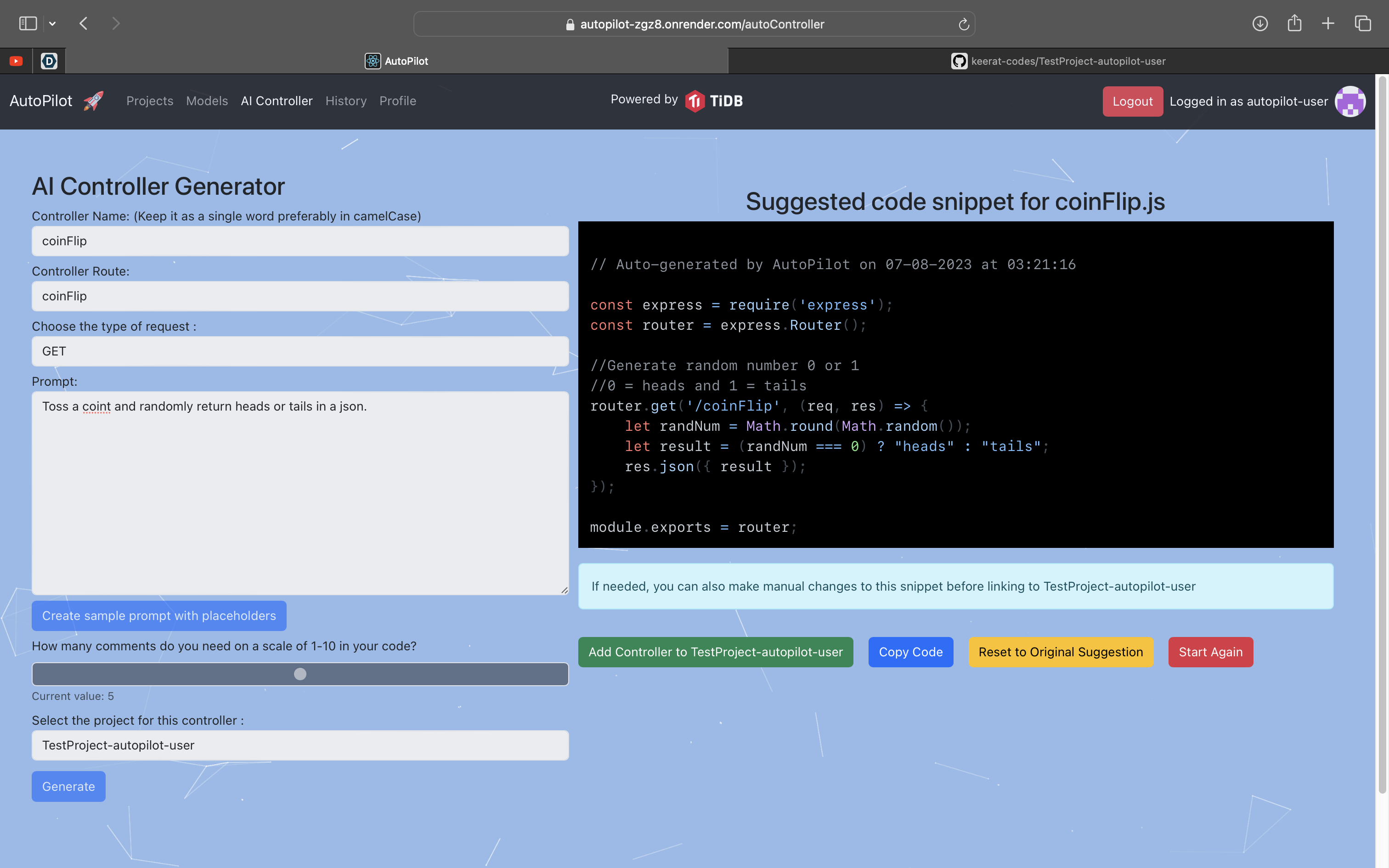The height and width of the screenshot is (868, 1389).
Task: Reload the page with the refresh icon
Action: 964,24
